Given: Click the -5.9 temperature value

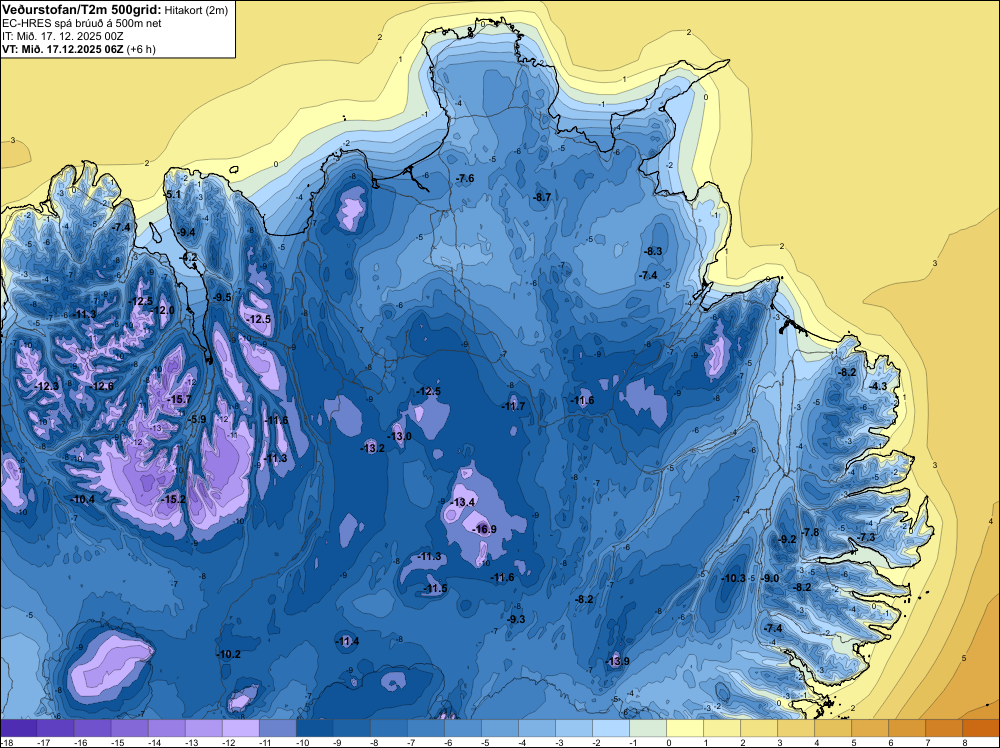Looking at the screenshot, I should click(198, 419).
